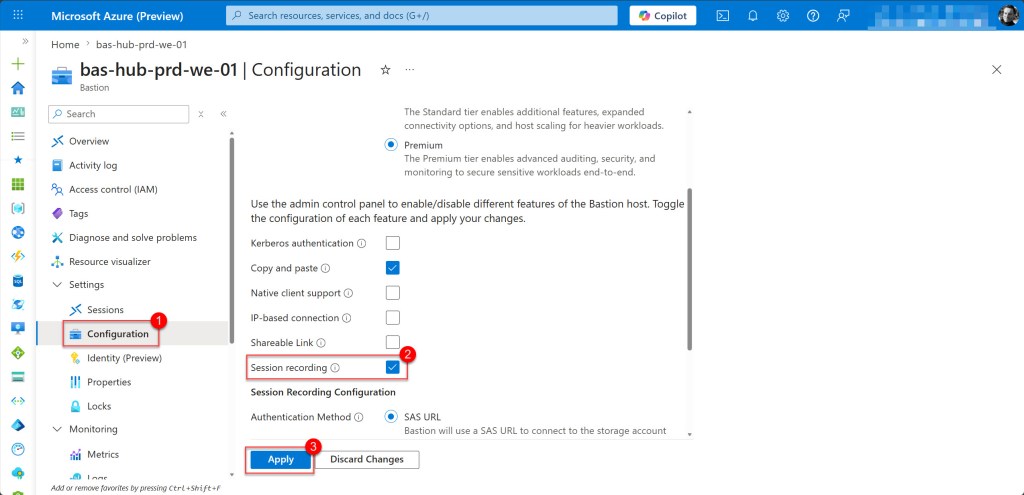Show info tooltip for Session recording
This screenshot has width=1024, height=495.
coord(335,368)
